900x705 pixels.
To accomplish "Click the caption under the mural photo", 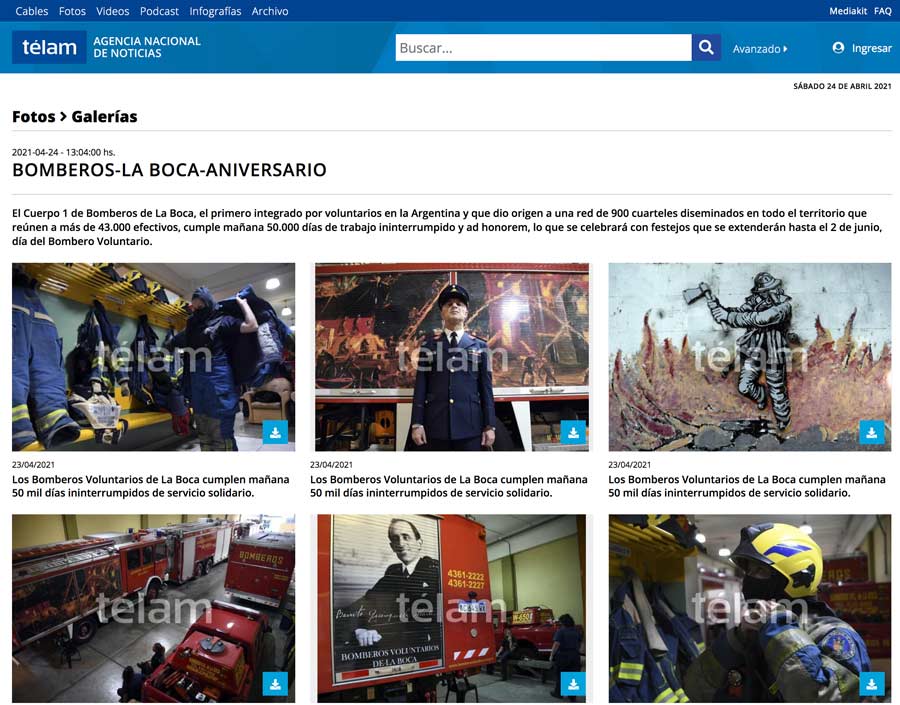I will [x=747, y=486].
